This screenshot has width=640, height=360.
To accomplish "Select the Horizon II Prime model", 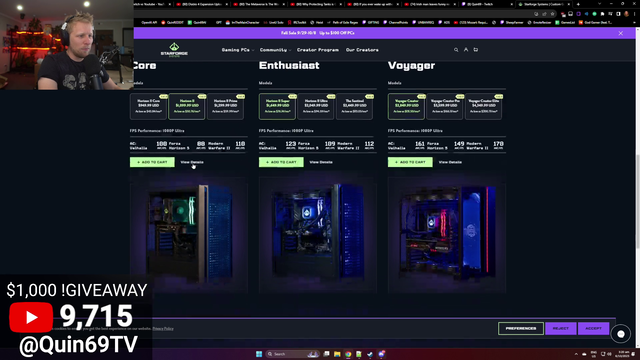I will pyautogui.click(x=225, y=106).
